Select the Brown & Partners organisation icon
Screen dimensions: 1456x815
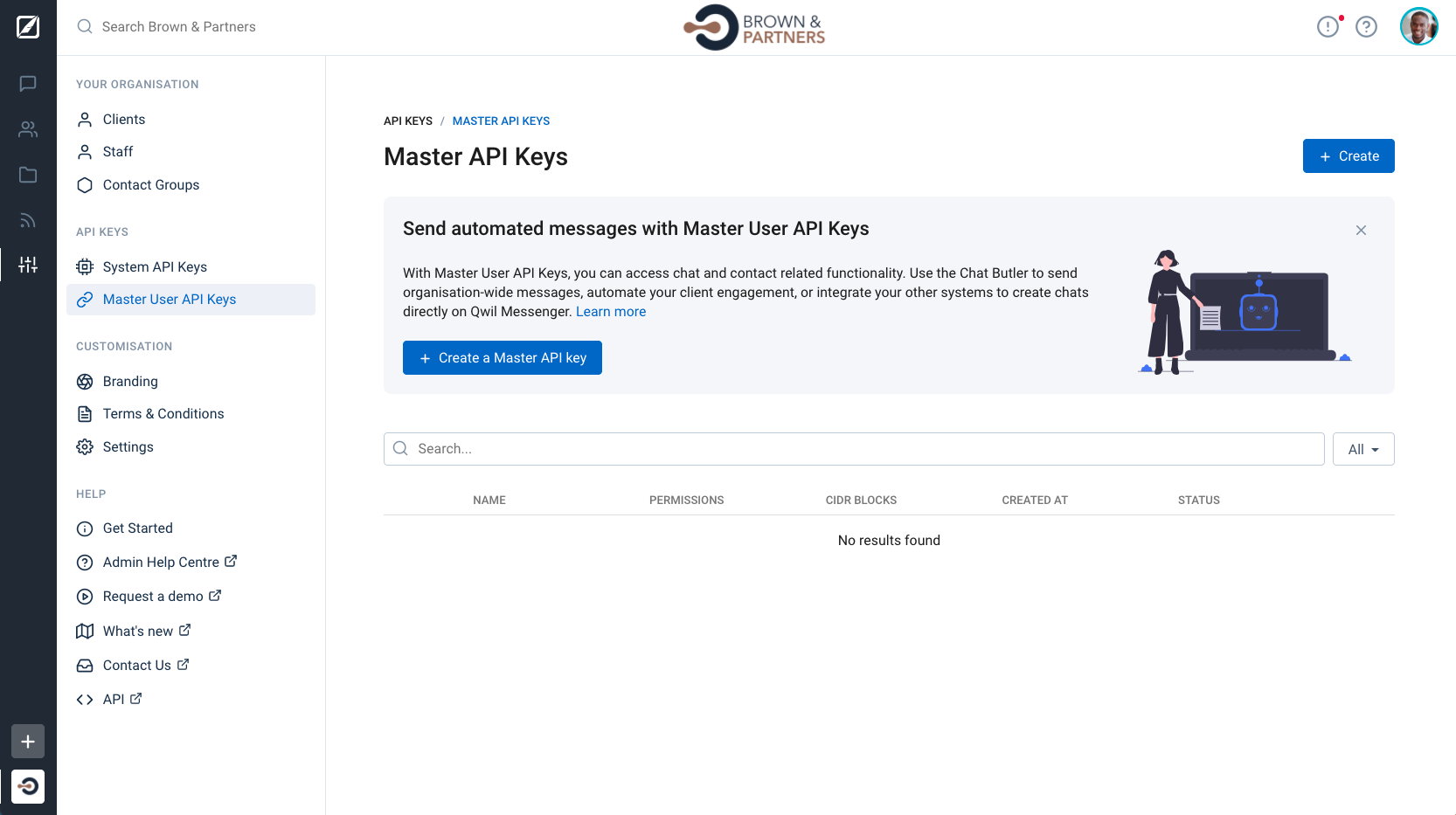pos(27,786)
